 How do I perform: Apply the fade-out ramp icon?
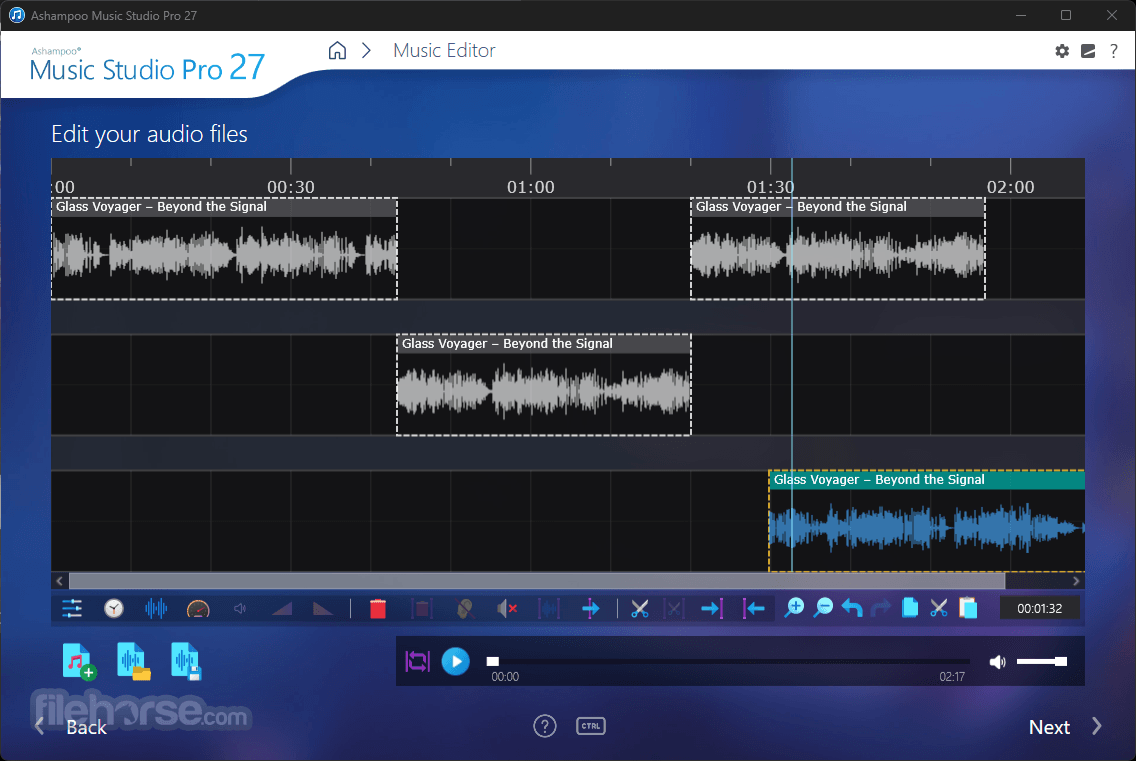322,608
